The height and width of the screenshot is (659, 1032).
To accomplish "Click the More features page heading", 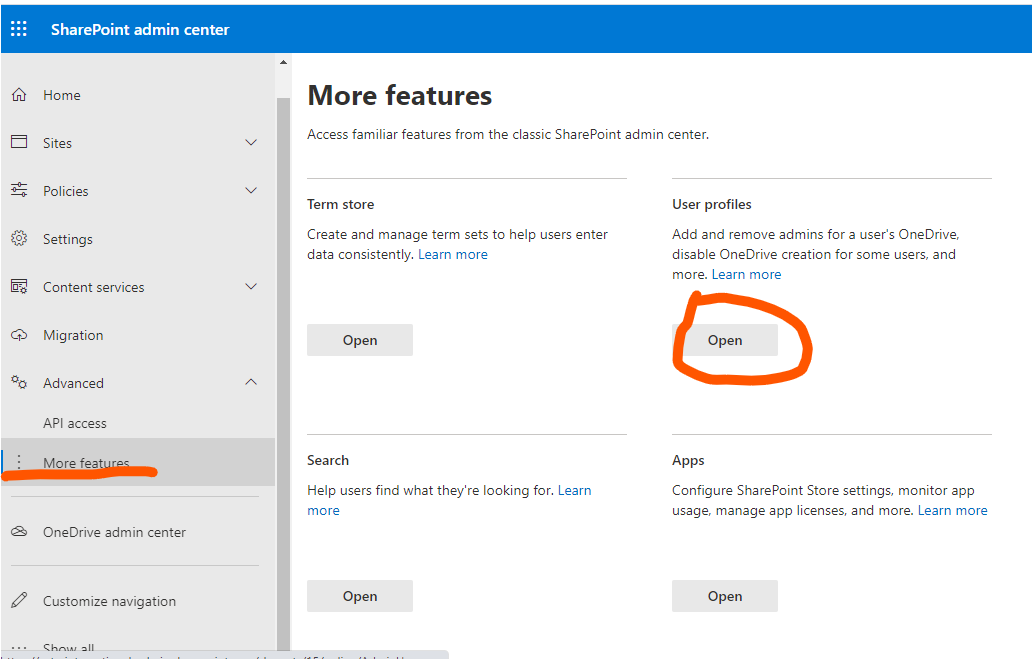I will (x=400, y=95).
